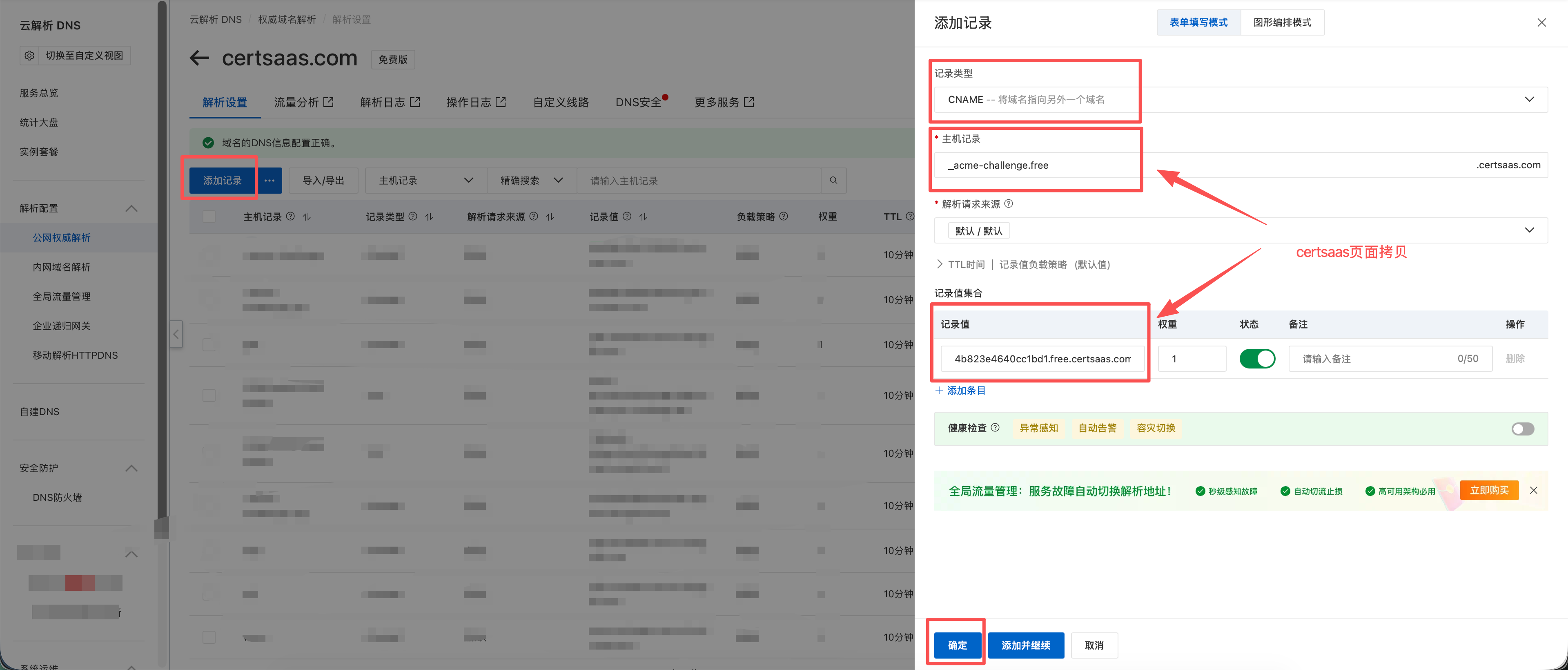This screenshot has width=1568, height=670.
Task: Click the help icon next to 主机记录 column header
Action: point(290,216)
